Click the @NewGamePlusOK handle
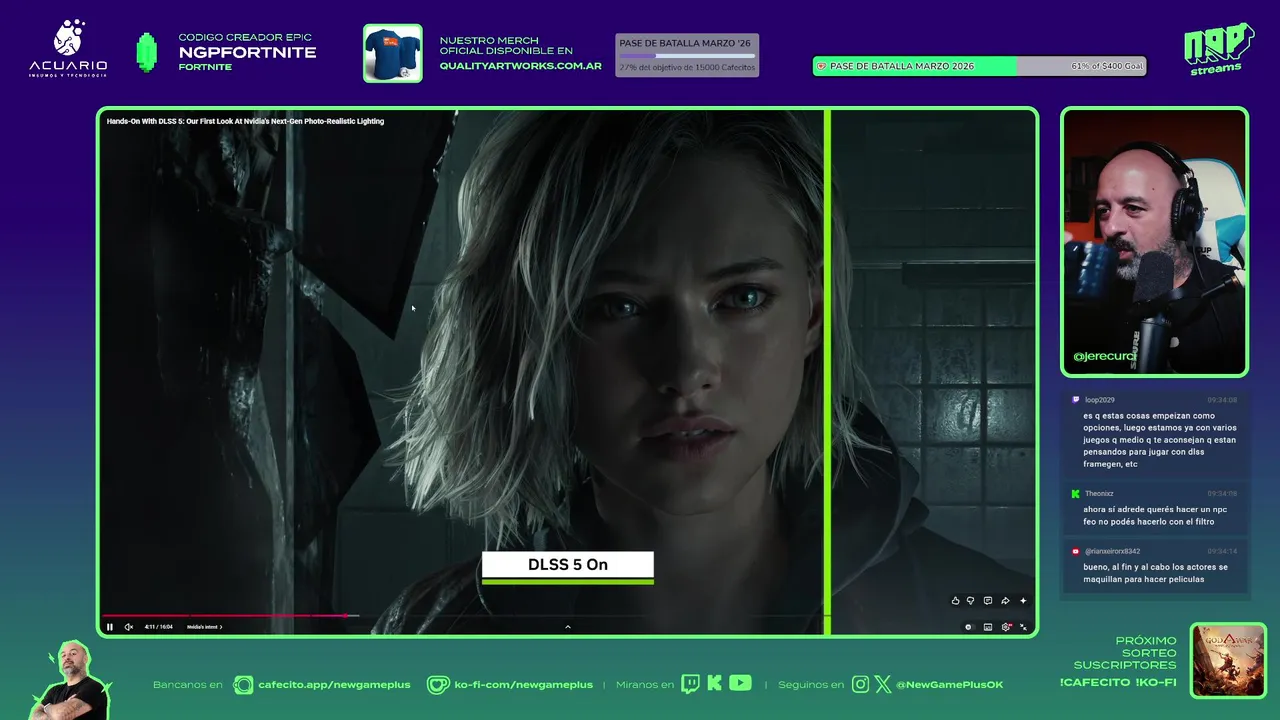Image resolution: width=1280 pixels, height=720 pixels. tap(949, 685)
